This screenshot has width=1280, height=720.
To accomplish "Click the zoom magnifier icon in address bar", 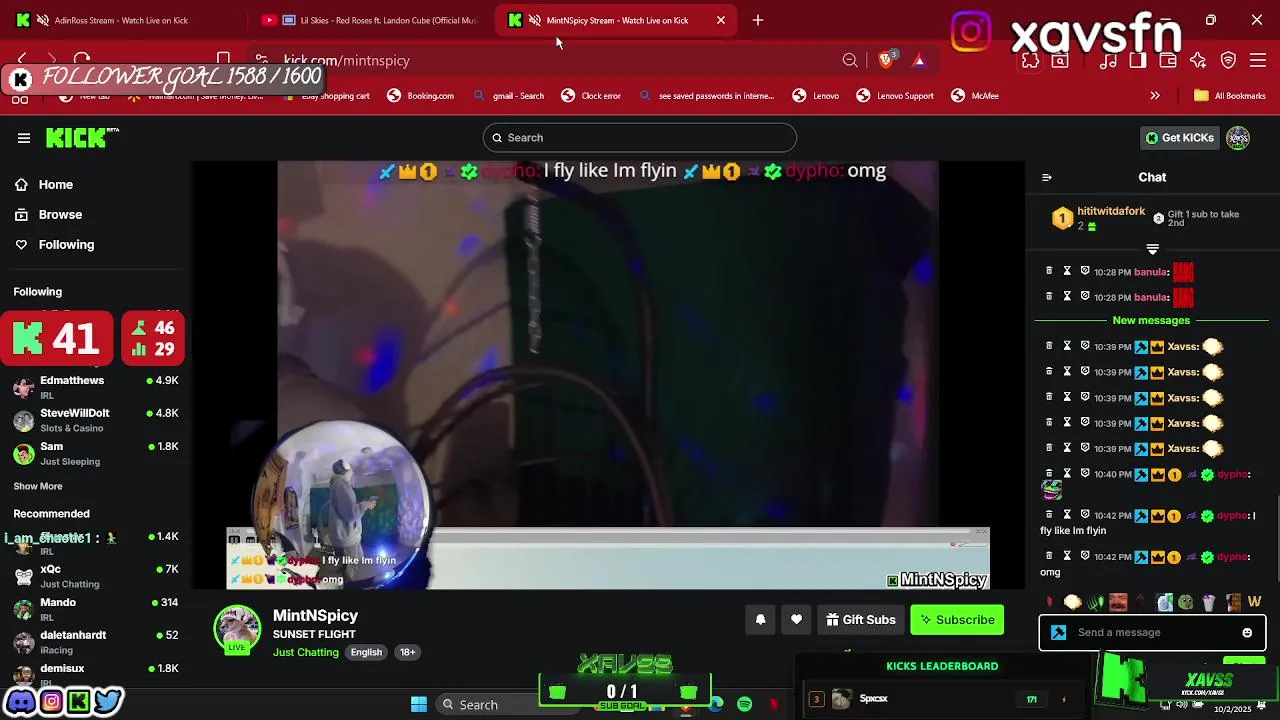I will (850, 60).
